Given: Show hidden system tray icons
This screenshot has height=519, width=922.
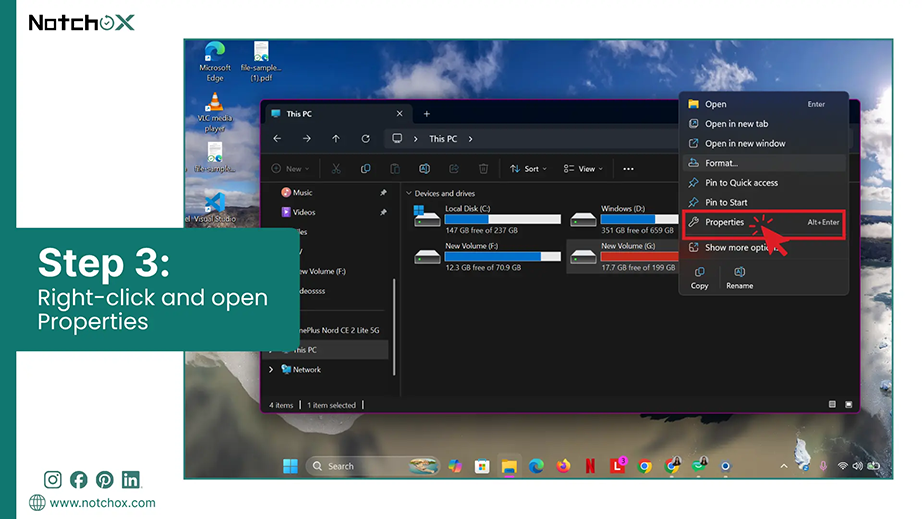Looking at the screenshot, I should 784,466.
